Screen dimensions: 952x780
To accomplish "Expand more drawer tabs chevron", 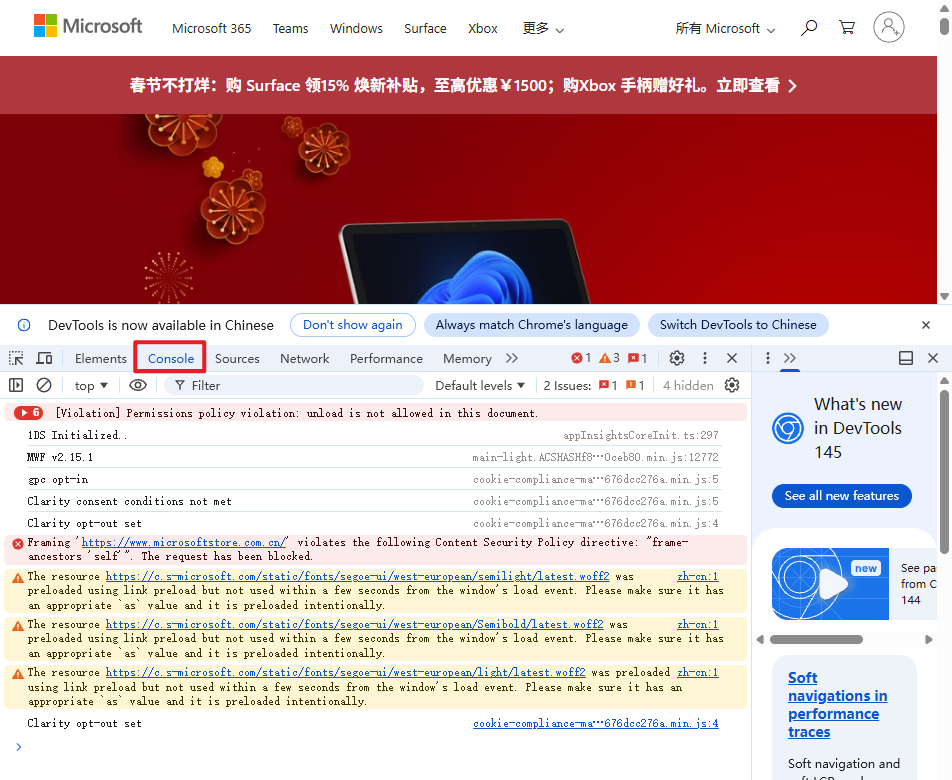I will coord(790,358).
